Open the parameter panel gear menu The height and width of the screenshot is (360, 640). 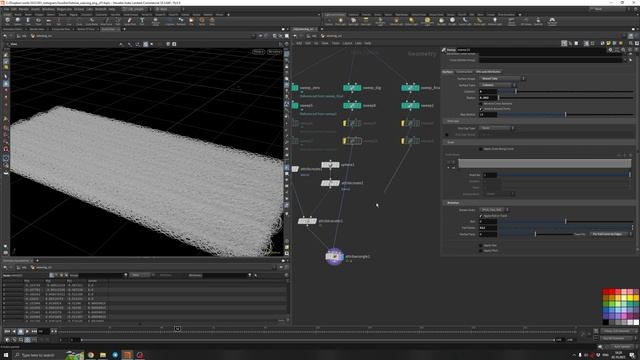pos(611,50)
